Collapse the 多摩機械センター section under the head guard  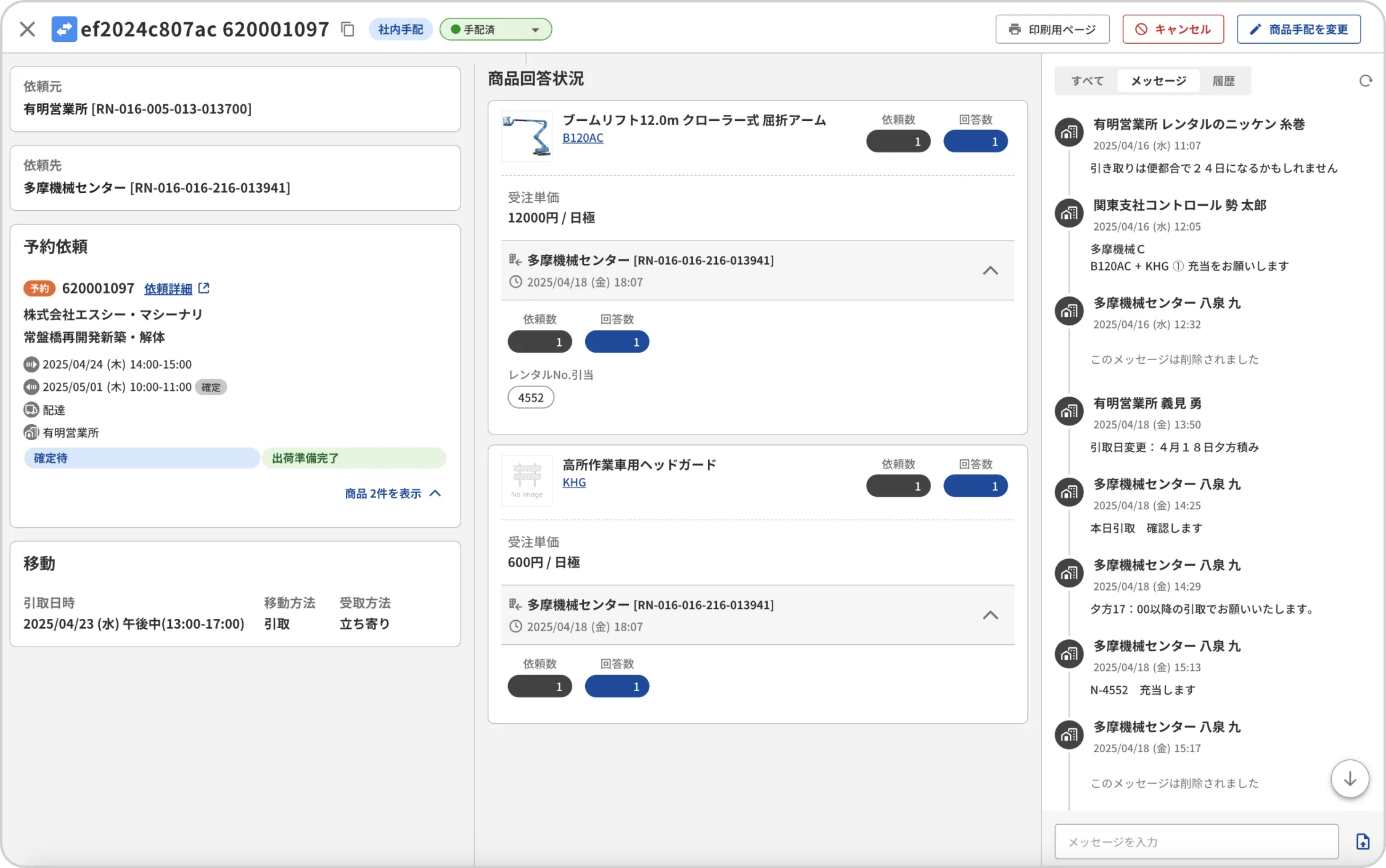tap(990, 615)
